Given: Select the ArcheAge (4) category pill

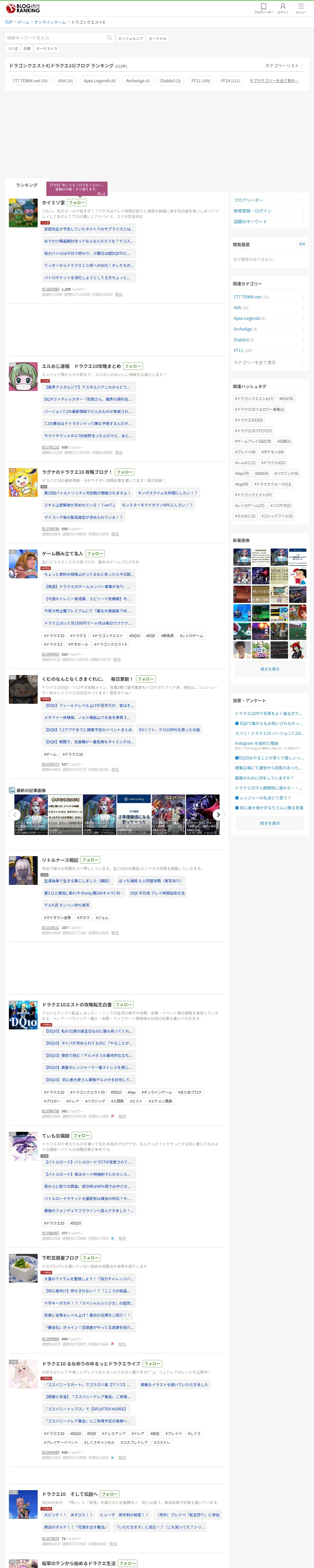Looking at the screenshot, I should click(138, 81).
